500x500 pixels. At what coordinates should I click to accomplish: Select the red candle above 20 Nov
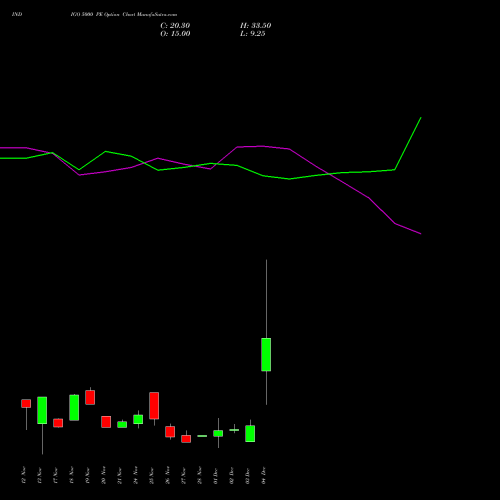106,422
